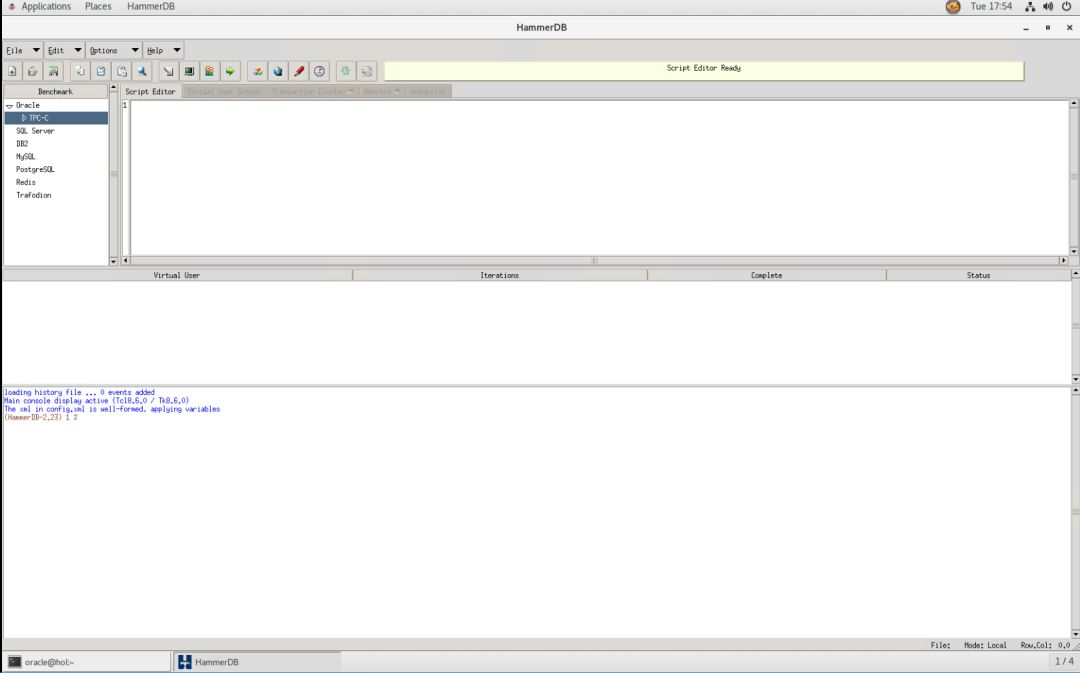Switch to the Metrics tab

(x=382, y=92)
